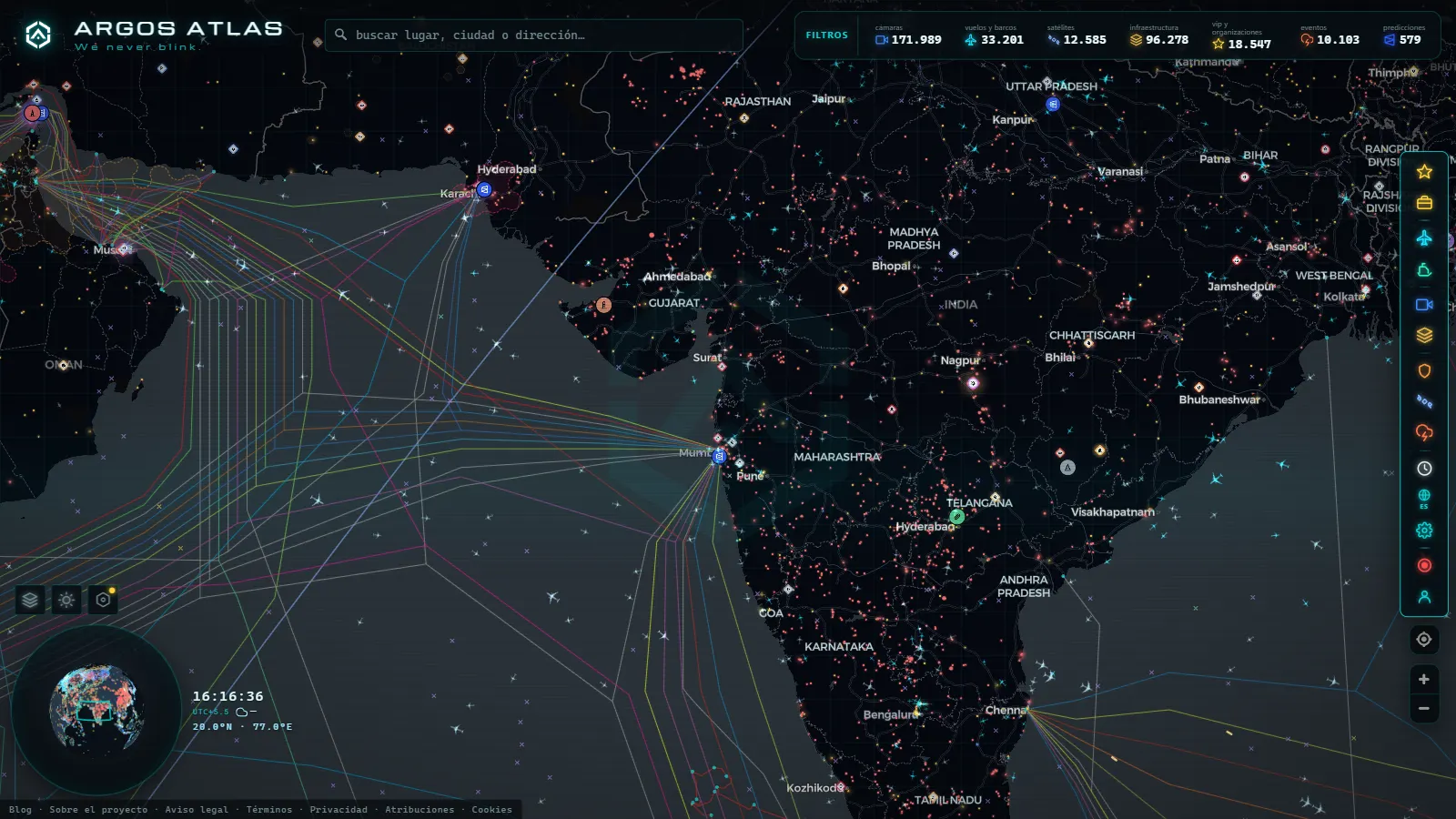
Task: Open the Blog footer link
Action: tap(20, 810)
